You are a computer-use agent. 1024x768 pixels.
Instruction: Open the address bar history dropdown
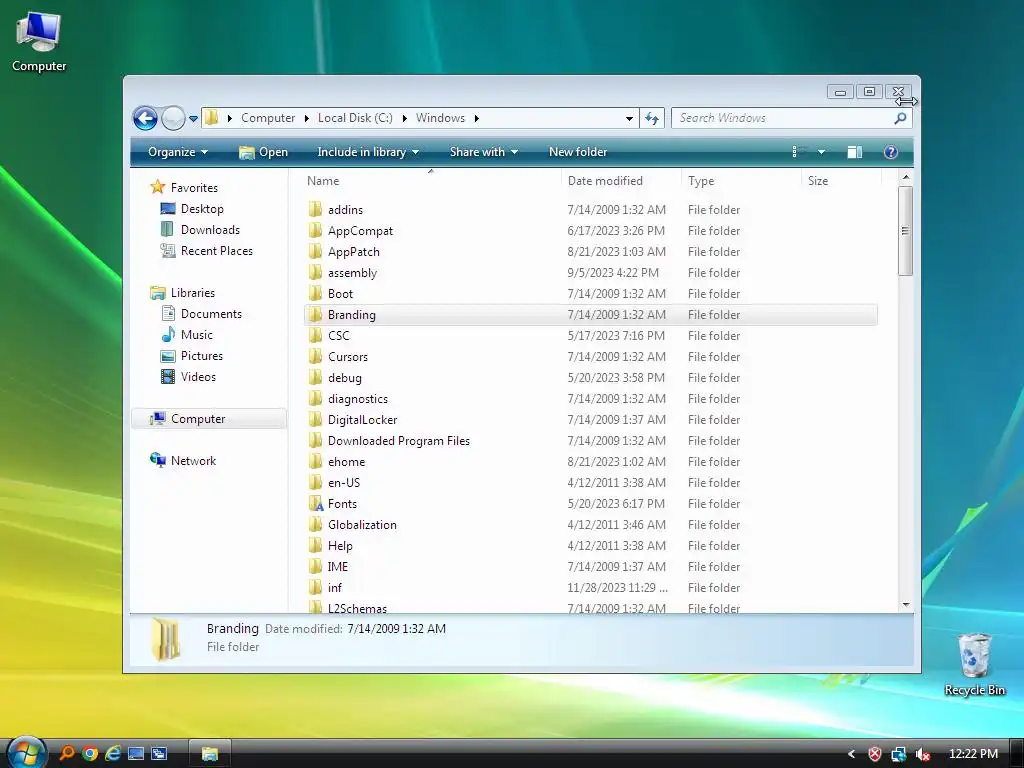click(629, 119)
